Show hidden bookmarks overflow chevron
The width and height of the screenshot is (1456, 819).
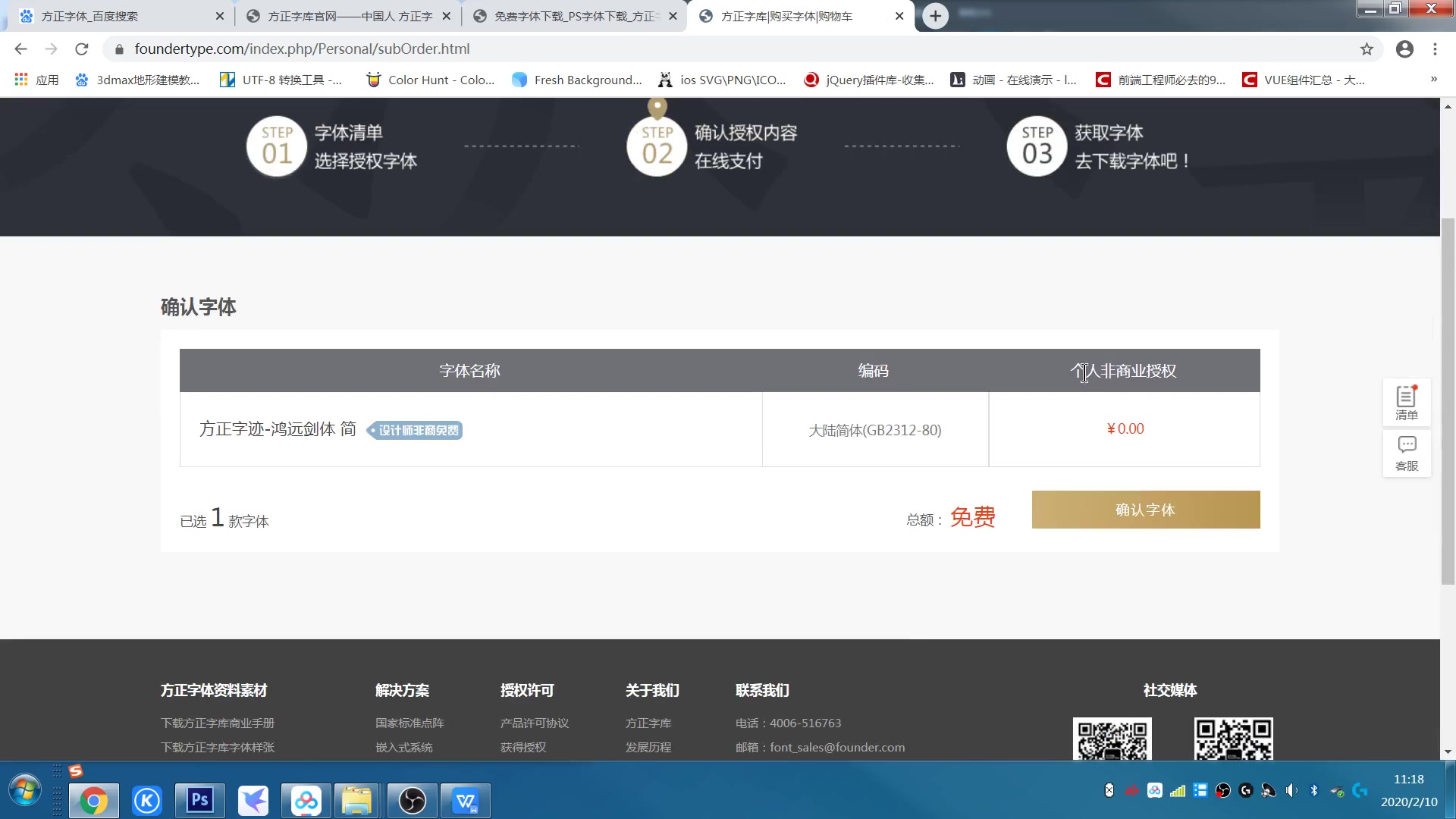click(x=1433, y=80)
